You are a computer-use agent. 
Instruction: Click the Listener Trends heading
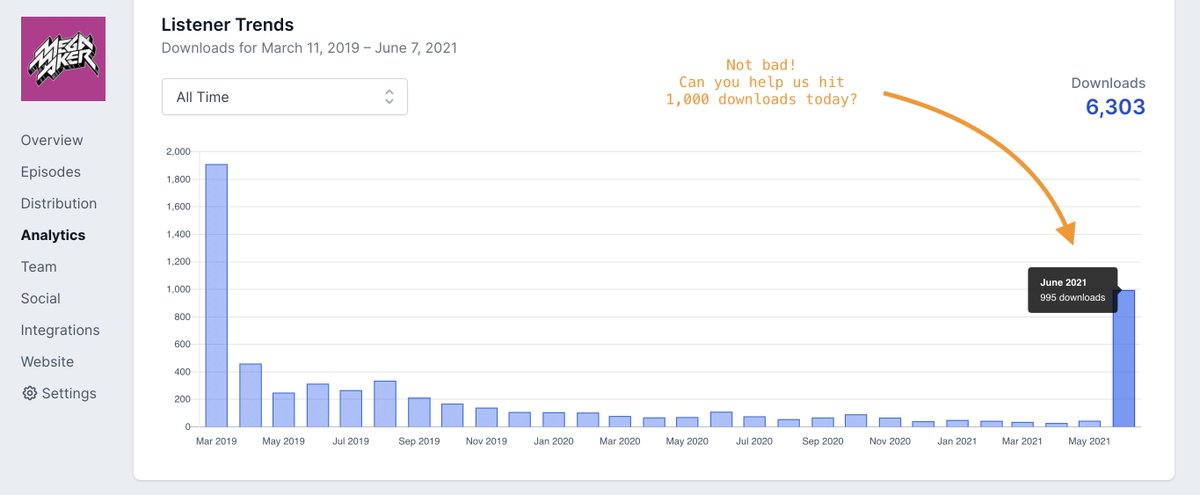coord(228,24)
